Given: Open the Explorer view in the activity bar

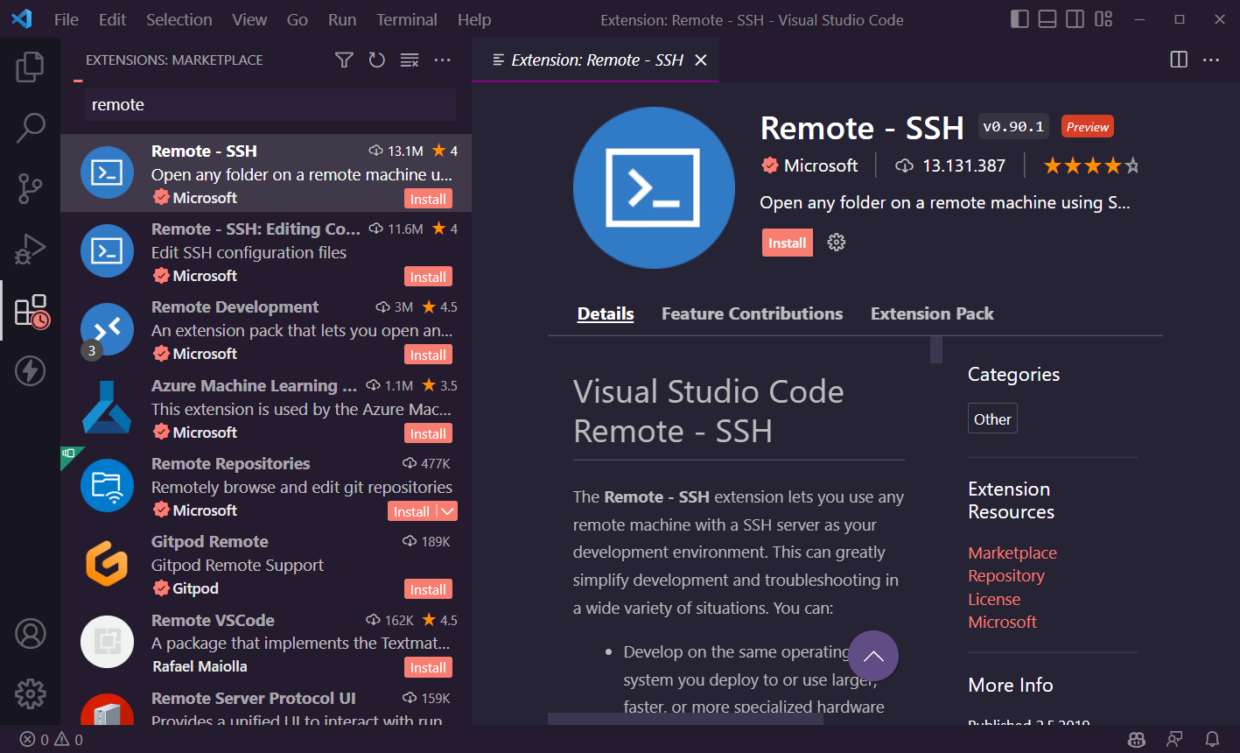Looking at the screenshot, I should click(x=30, y=66).
